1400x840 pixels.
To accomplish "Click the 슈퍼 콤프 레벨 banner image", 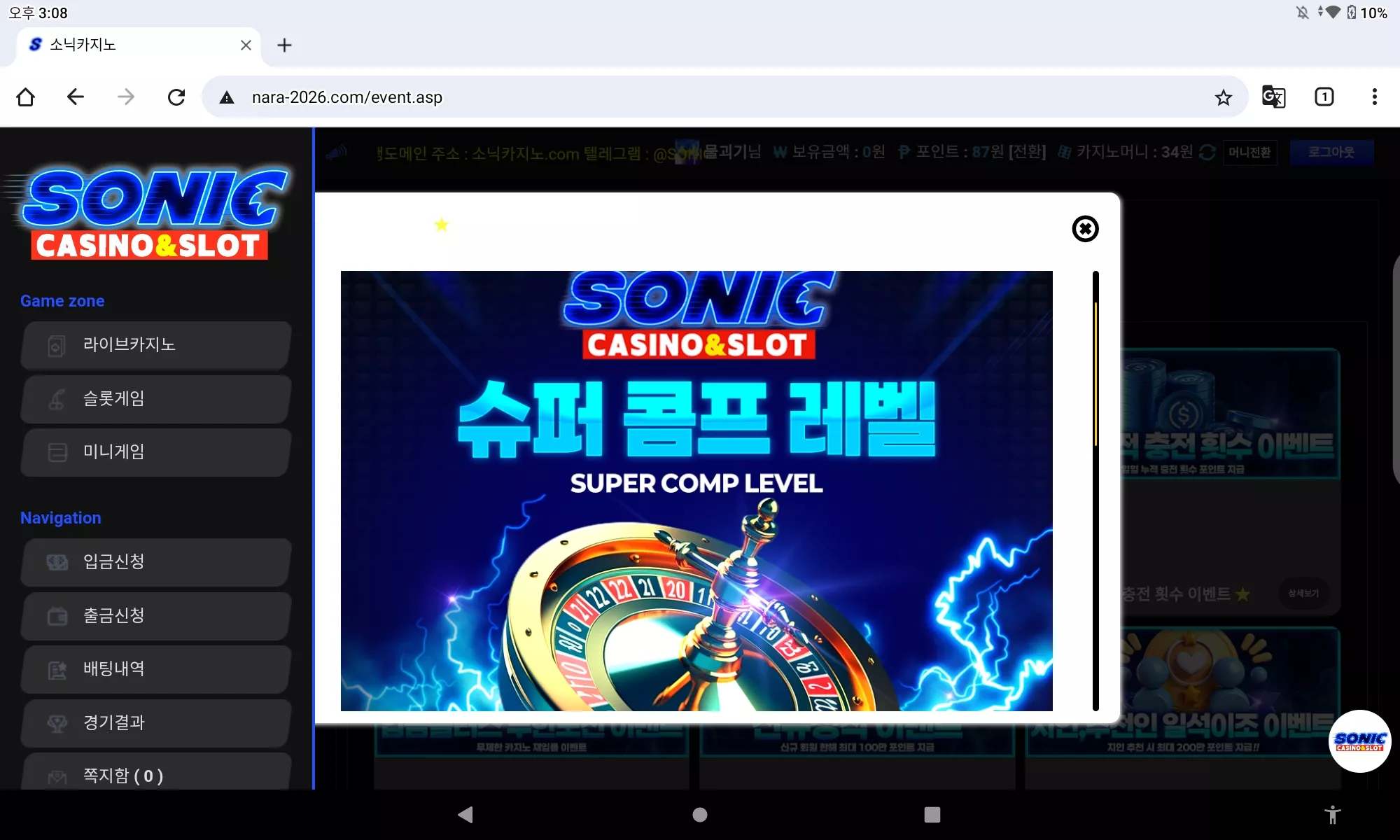I will [x=696, y=491].
